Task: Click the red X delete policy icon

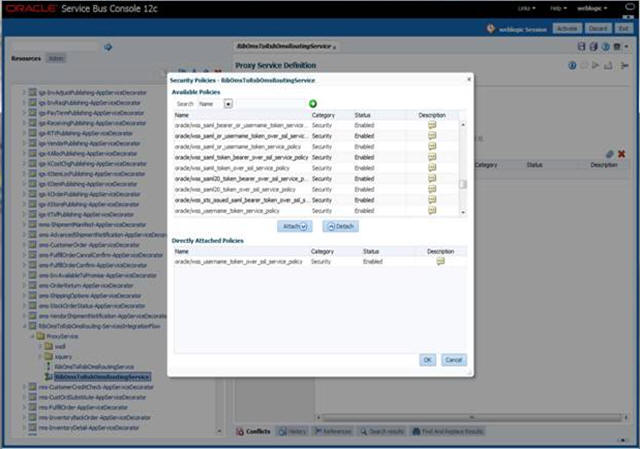Action: coord(621,154)
